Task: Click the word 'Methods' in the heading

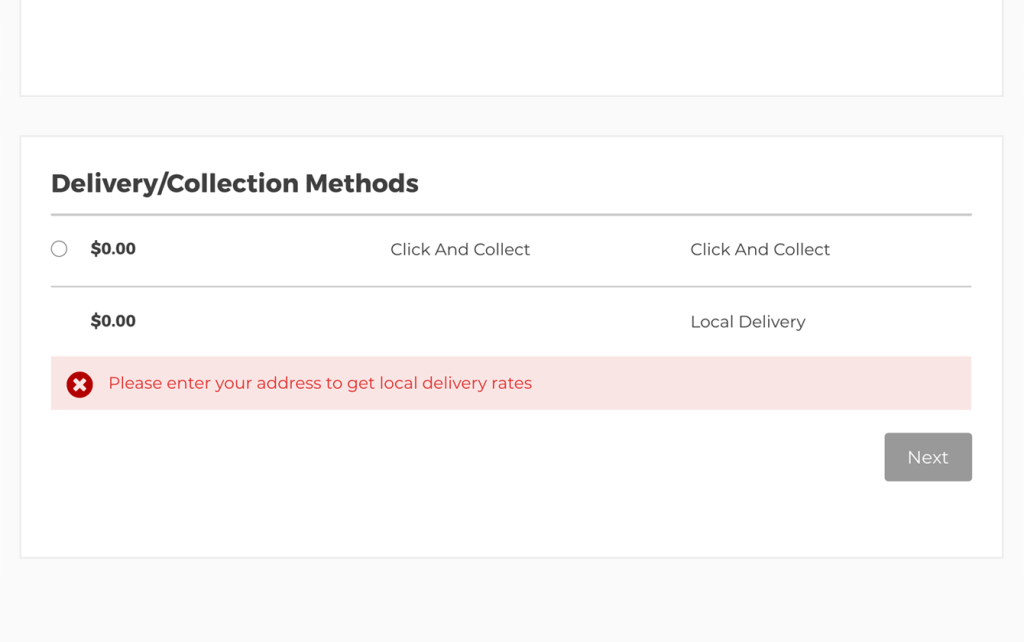Action: tap(362, 184)
